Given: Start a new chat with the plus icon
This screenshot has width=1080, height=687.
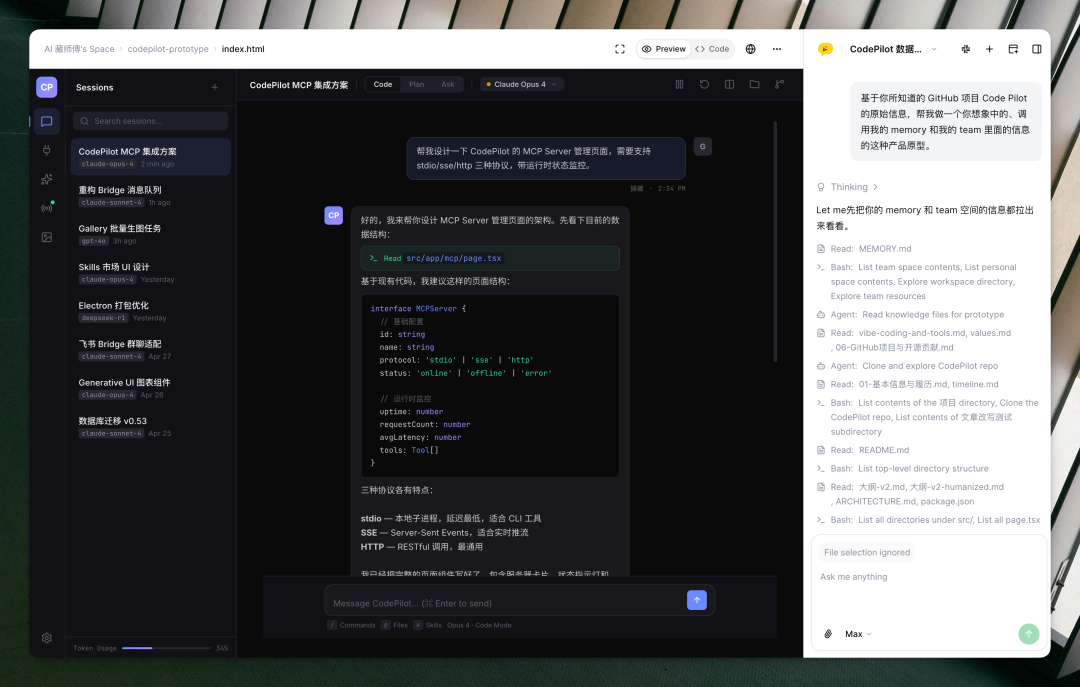Looking at the screenshot, I should tap(989, 48).
